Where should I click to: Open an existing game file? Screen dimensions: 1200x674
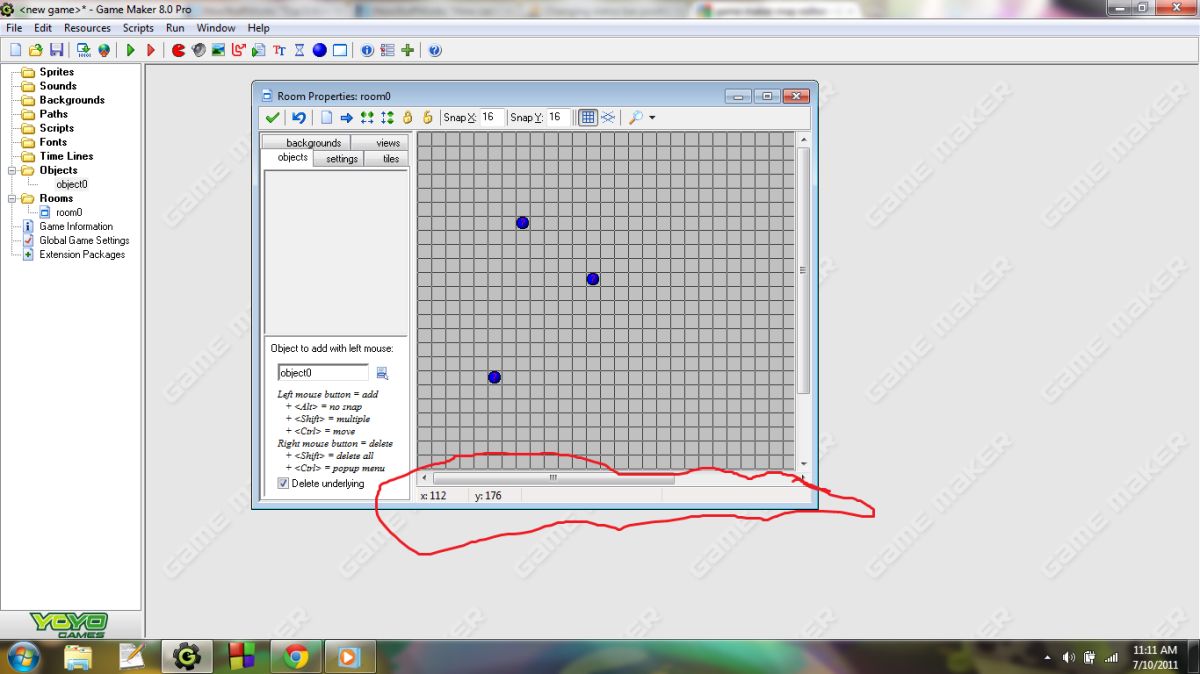click(x=36, y=50)
